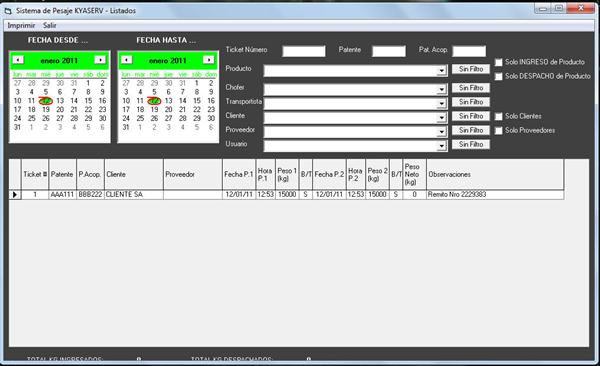Go to previous month in FECHA DESDE calendar
The height and width of the screenshot is (366, 600).
click(18, 60)
